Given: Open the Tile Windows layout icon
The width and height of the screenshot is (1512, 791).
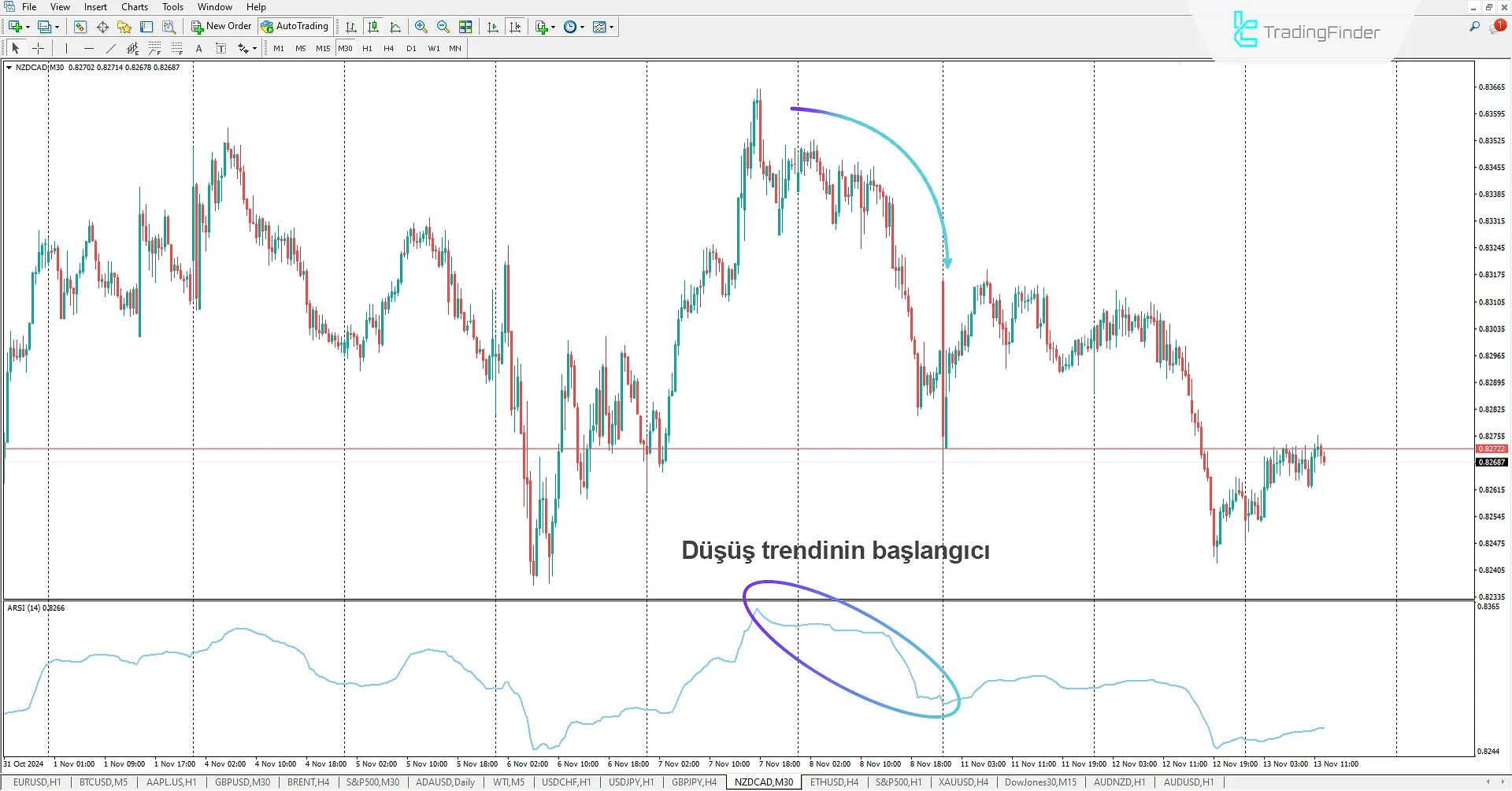Looking at the screenshot, I should click(465, 27).
